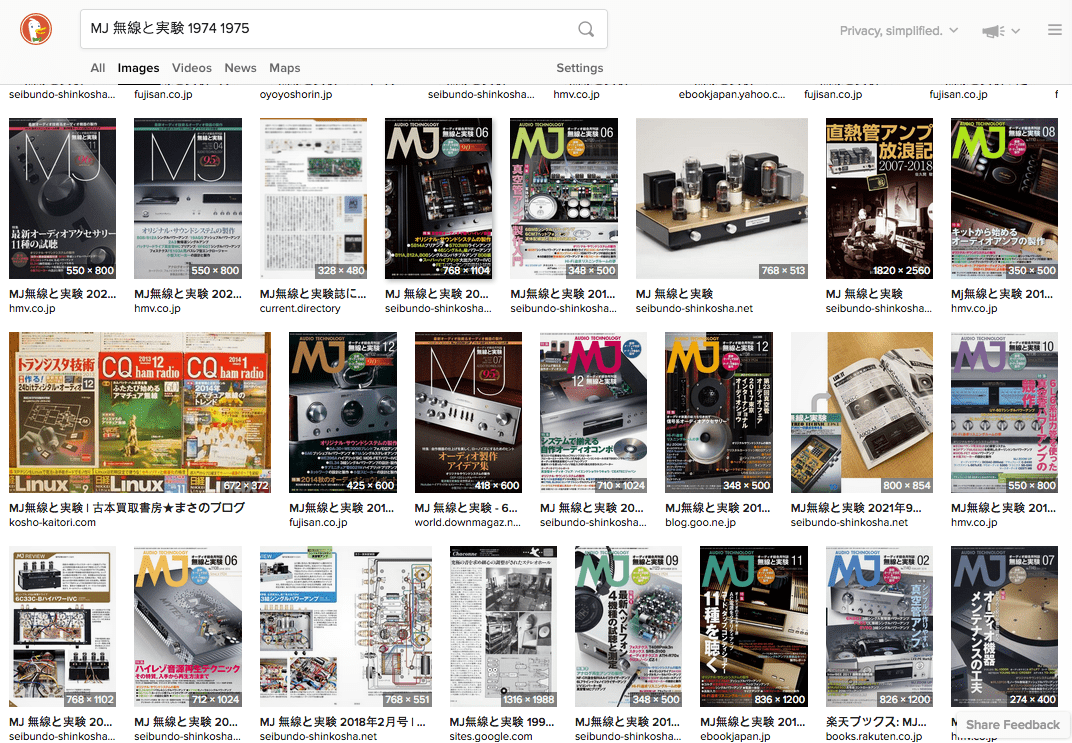
Task: Open the gold tube amplifier photo thumbnail
Action: click(x=721, y=198)
